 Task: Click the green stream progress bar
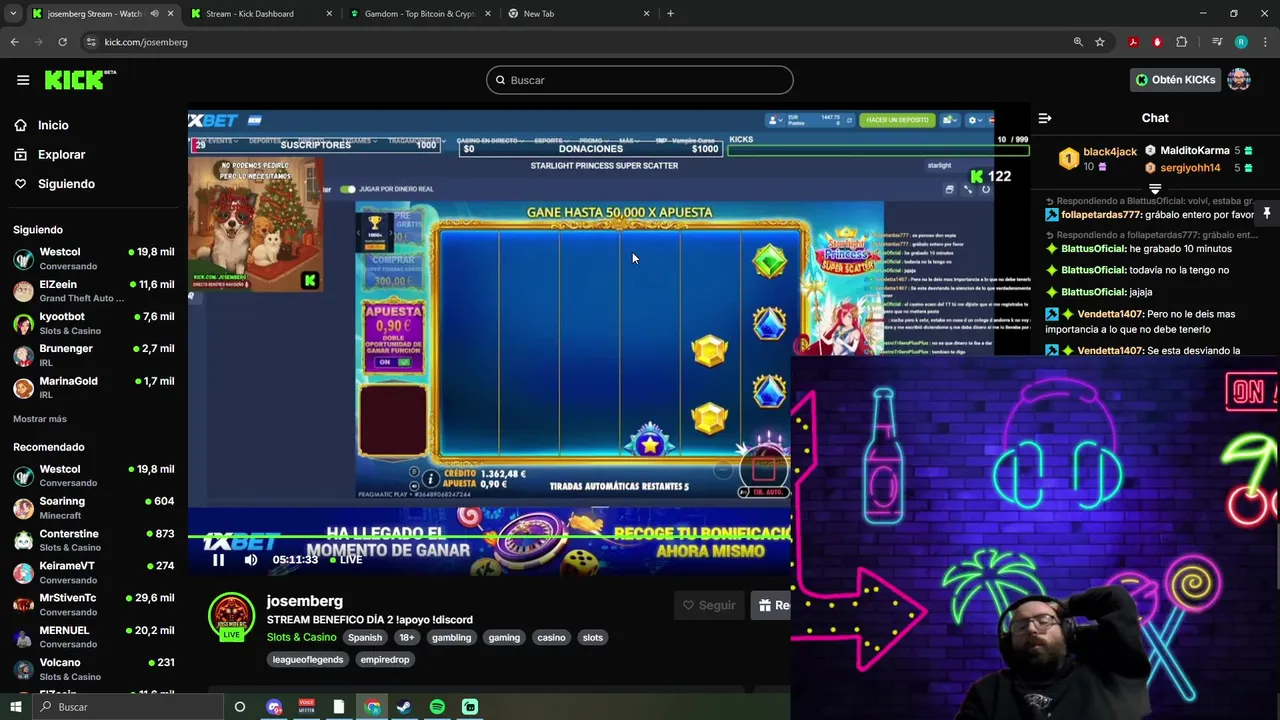(490, 537)
